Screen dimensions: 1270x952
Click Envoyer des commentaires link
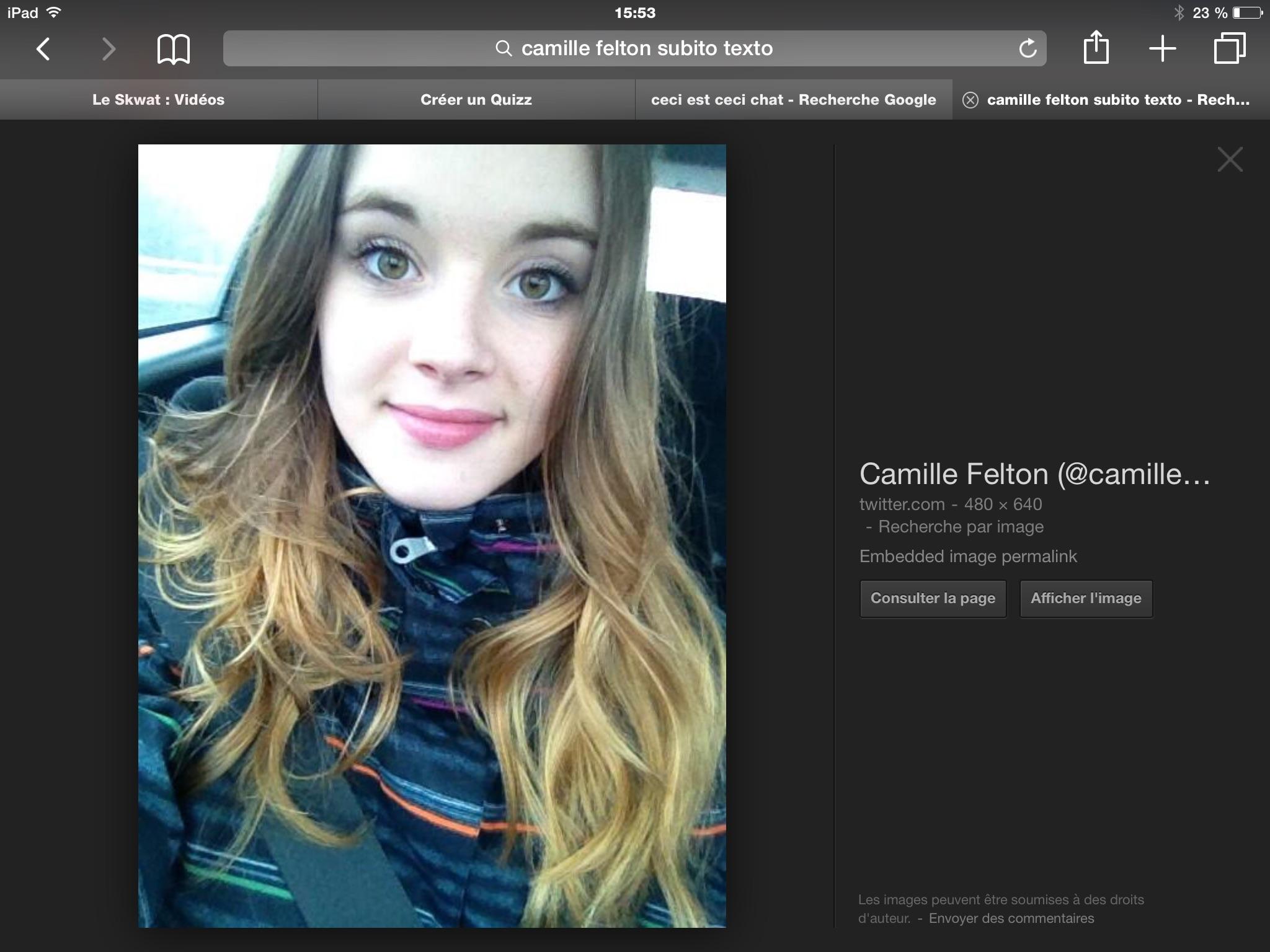coord(1011,919)
